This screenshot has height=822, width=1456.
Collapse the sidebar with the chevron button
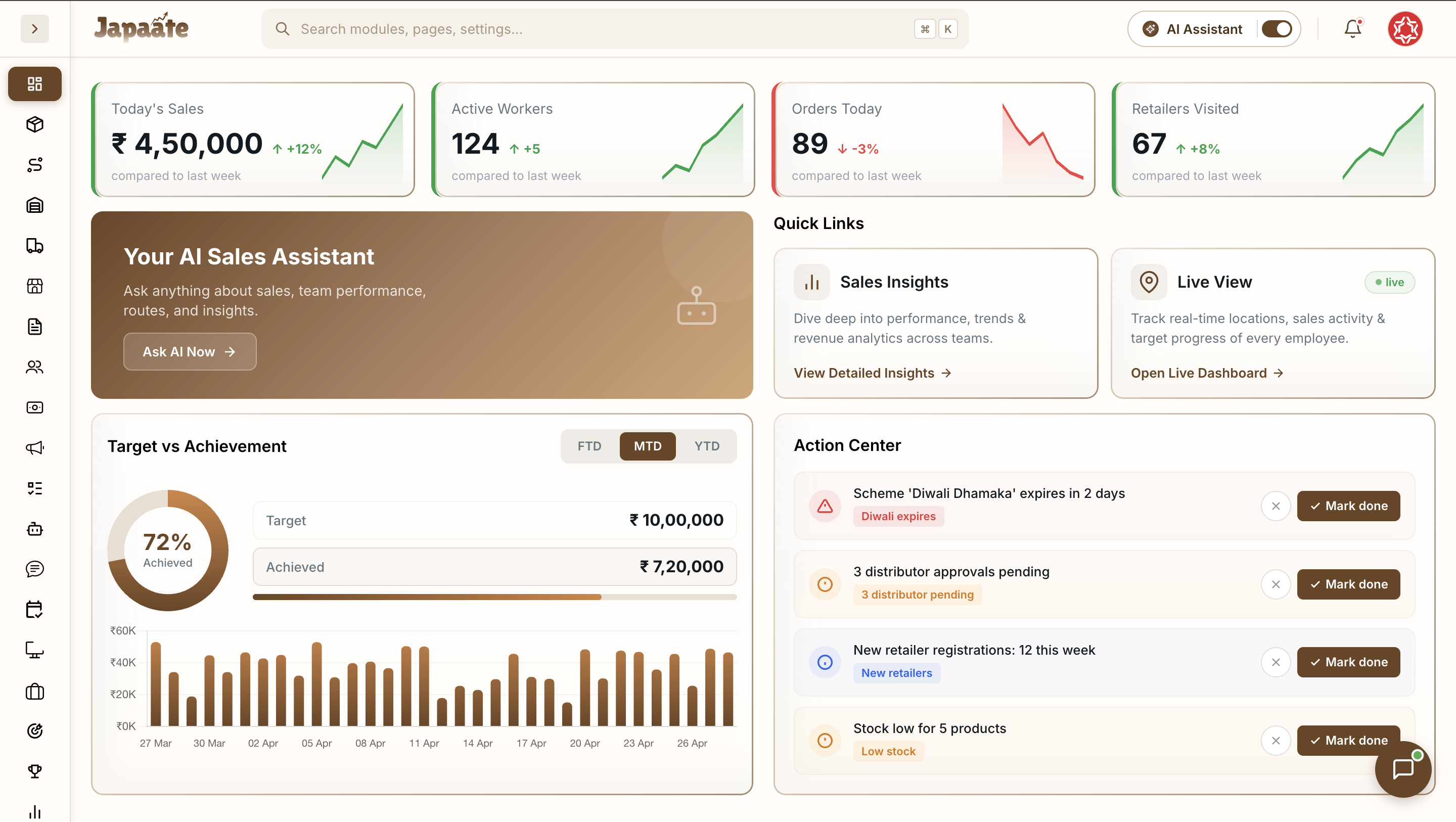(34, 29)
